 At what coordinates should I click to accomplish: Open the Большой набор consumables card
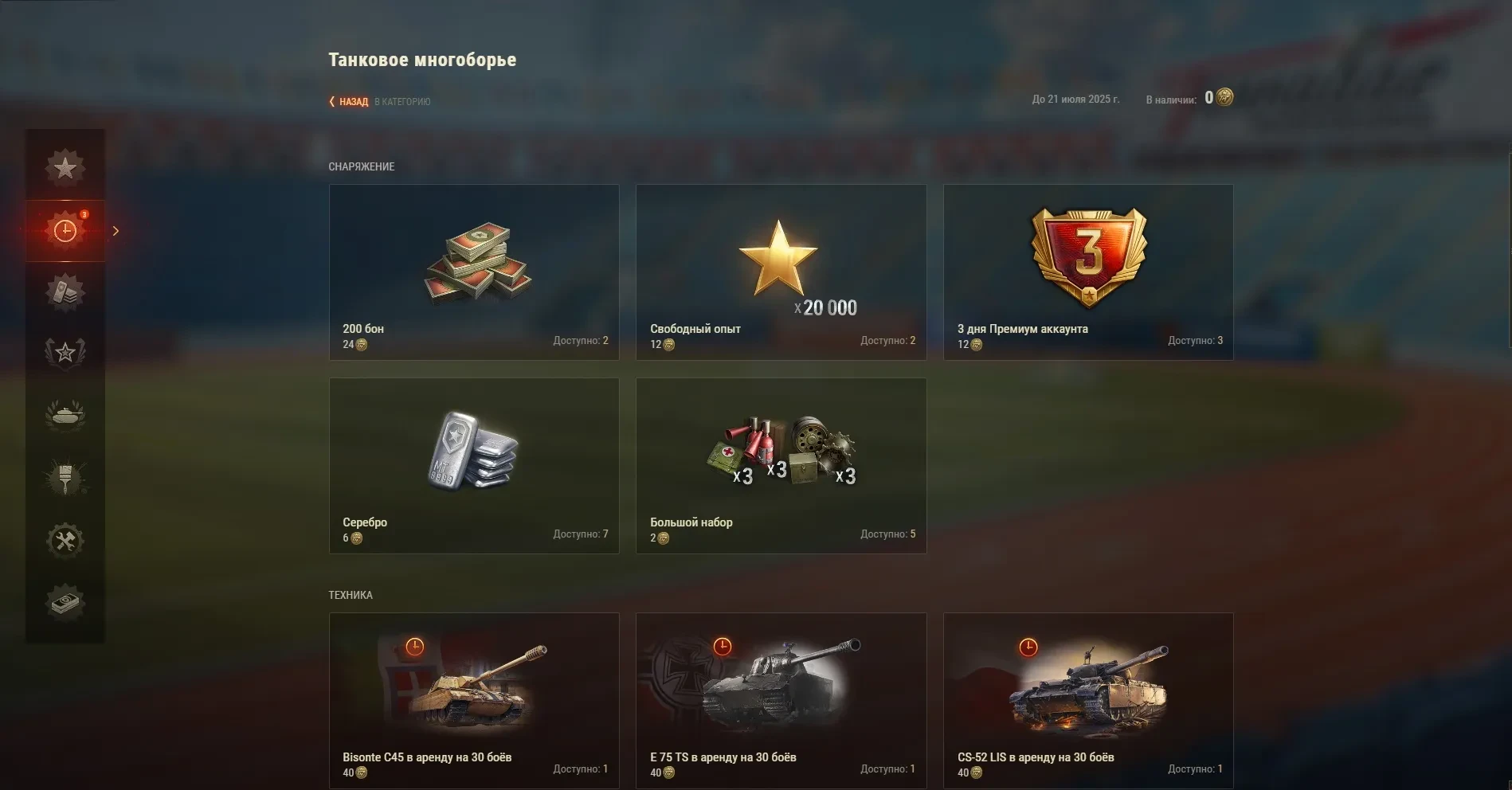tap(781, 466)
